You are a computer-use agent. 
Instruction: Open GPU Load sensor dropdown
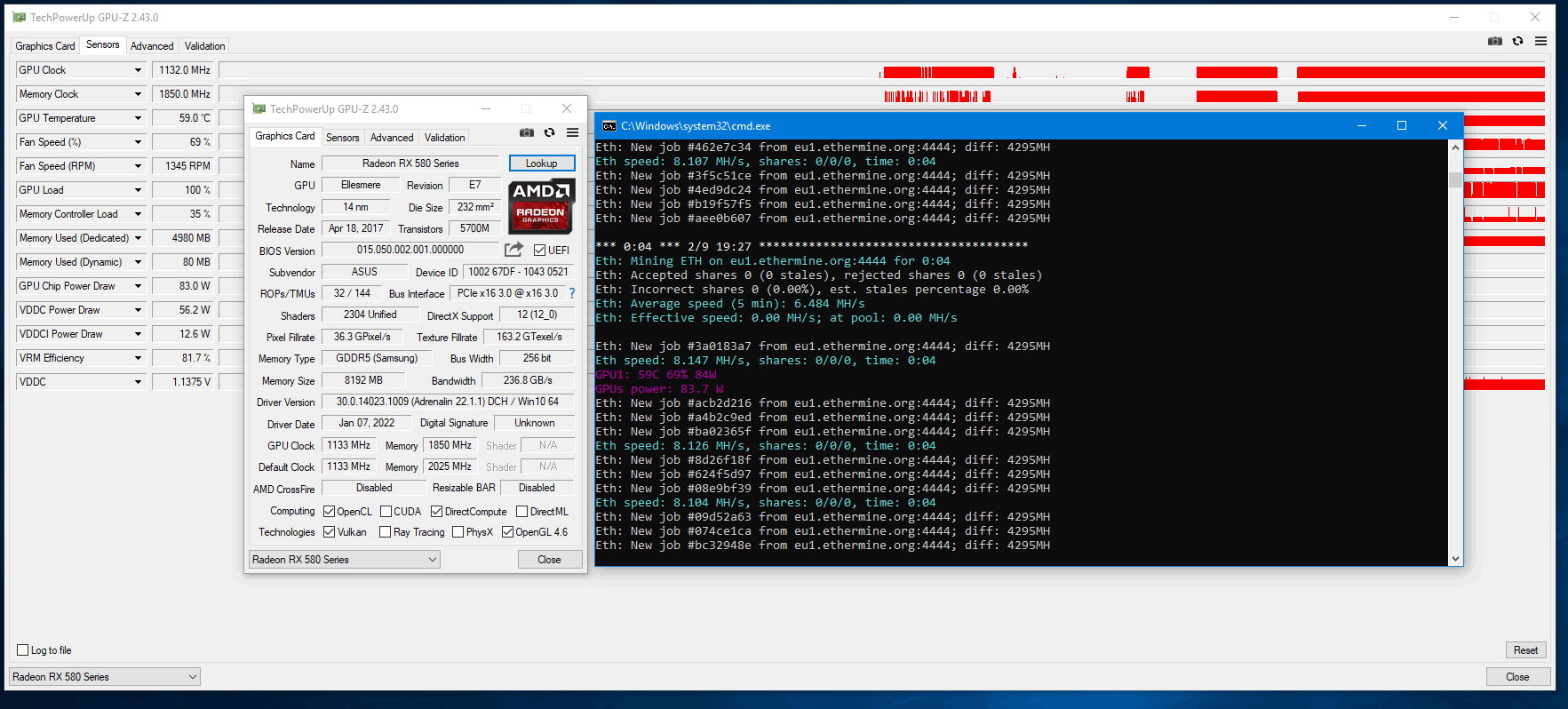coord(138,190)
